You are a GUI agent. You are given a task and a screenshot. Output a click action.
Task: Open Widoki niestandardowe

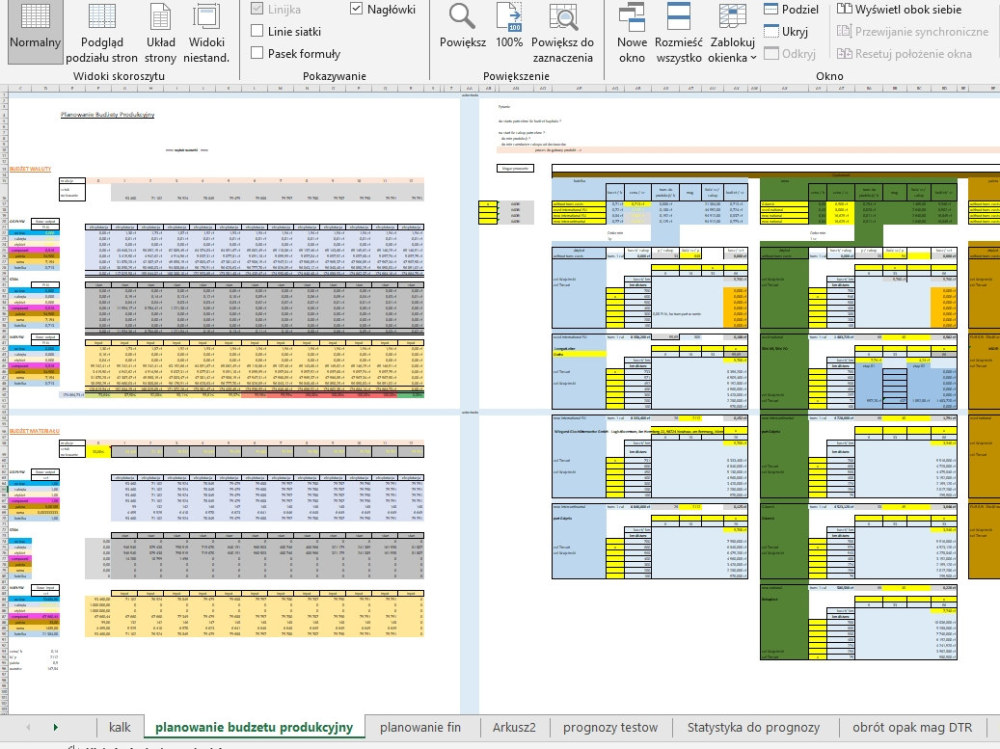coord(206,31)
